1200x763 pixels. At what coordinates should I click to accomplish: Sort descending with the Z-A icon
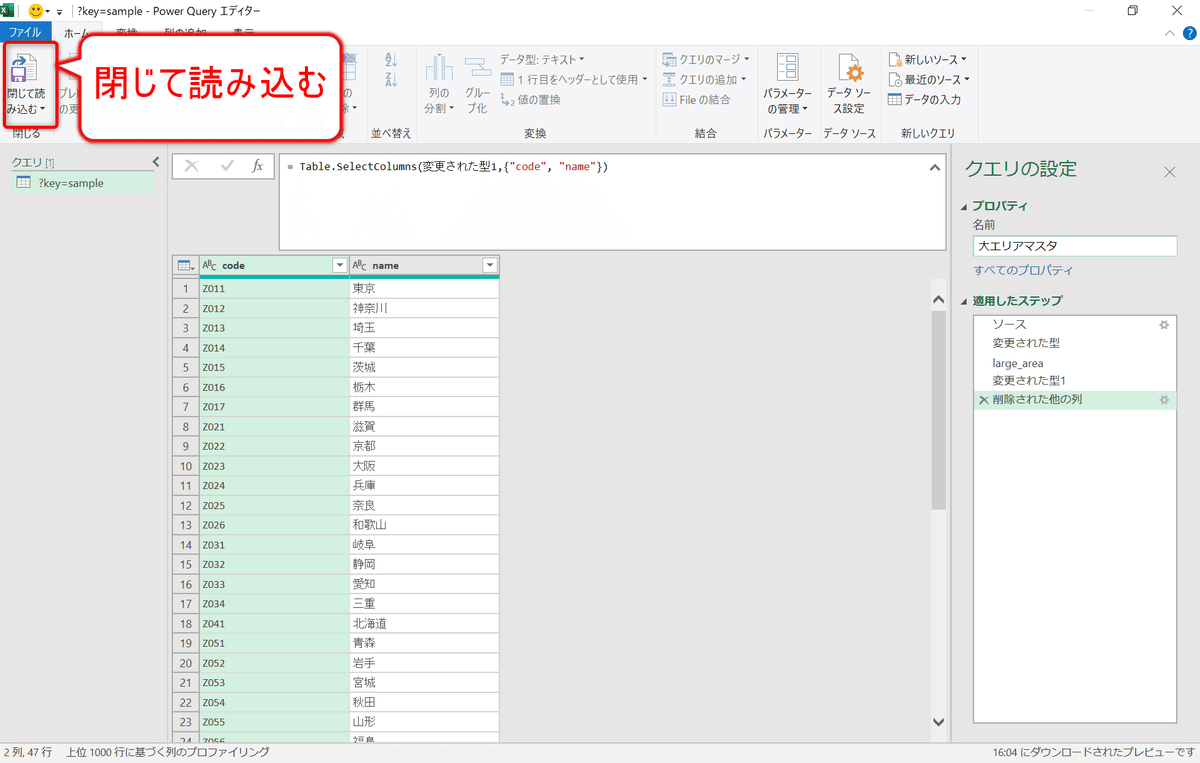coord(391,80)
